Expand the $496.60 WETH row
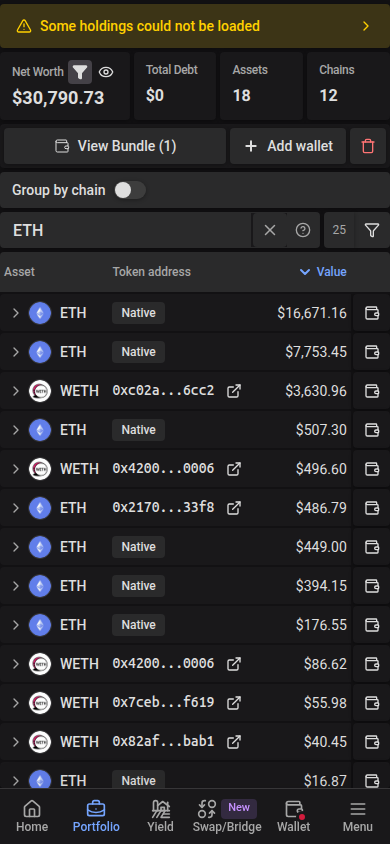Image resolution: width=390 pixels, height=844 pixels. click(x=16, y=469)
